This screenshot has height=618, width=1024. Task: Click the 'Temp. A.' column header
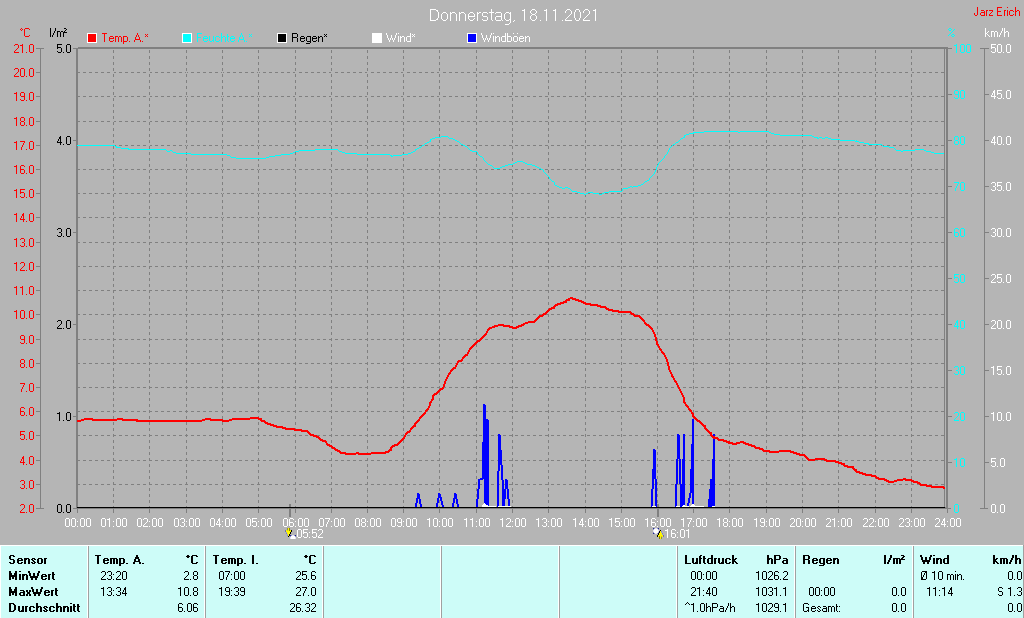(x=120, y=560)
